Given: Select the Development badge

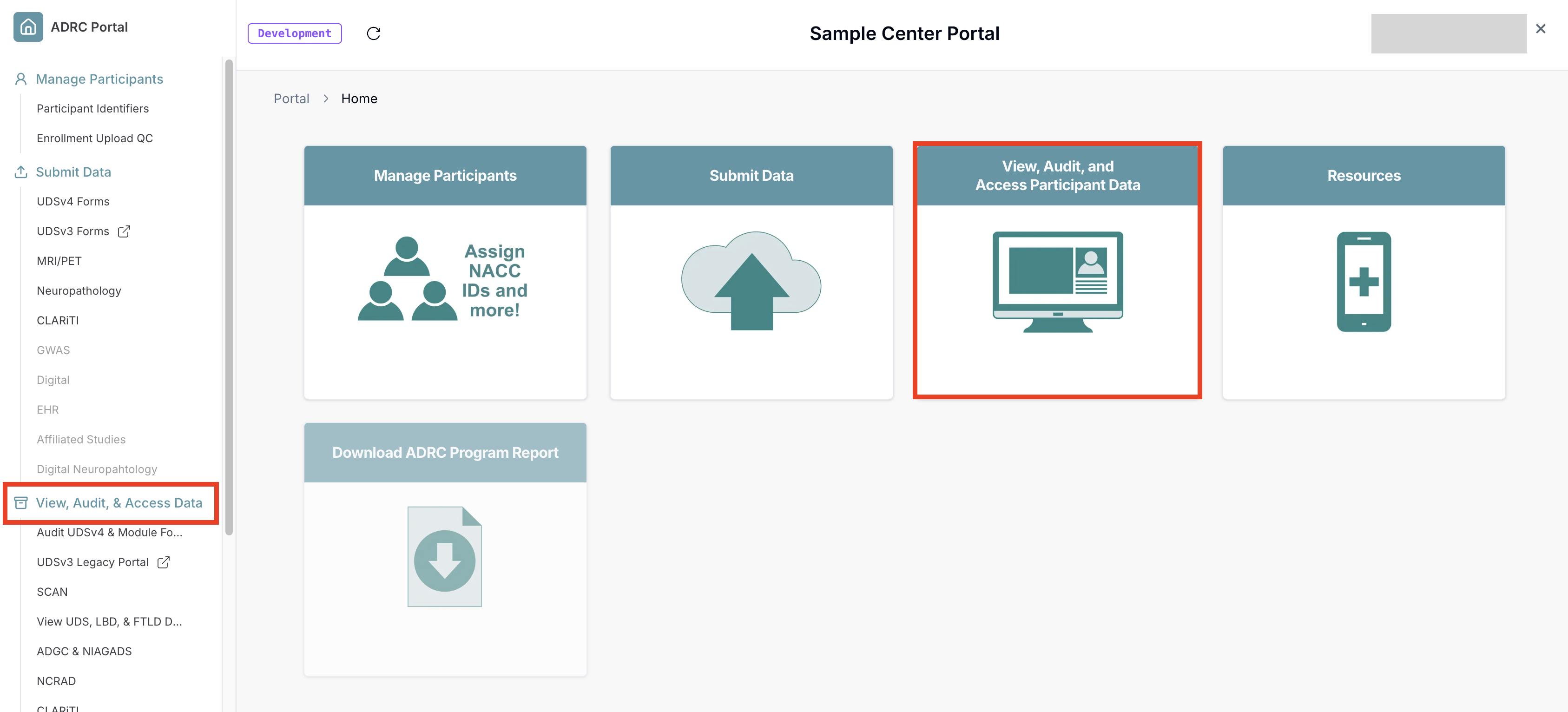Looking at the screenshot, I should 294,33.
